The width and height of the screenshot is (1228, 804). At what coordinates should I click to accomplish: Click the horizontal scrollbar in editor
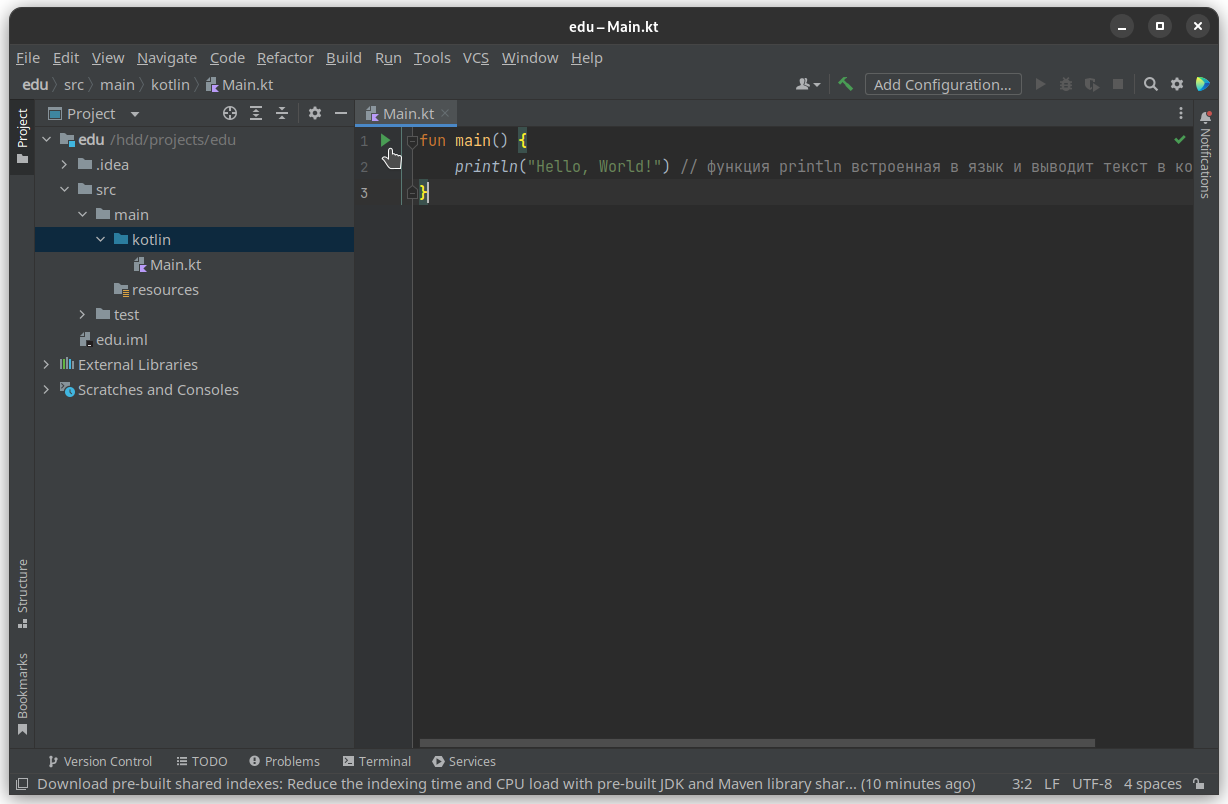(756, 743)
